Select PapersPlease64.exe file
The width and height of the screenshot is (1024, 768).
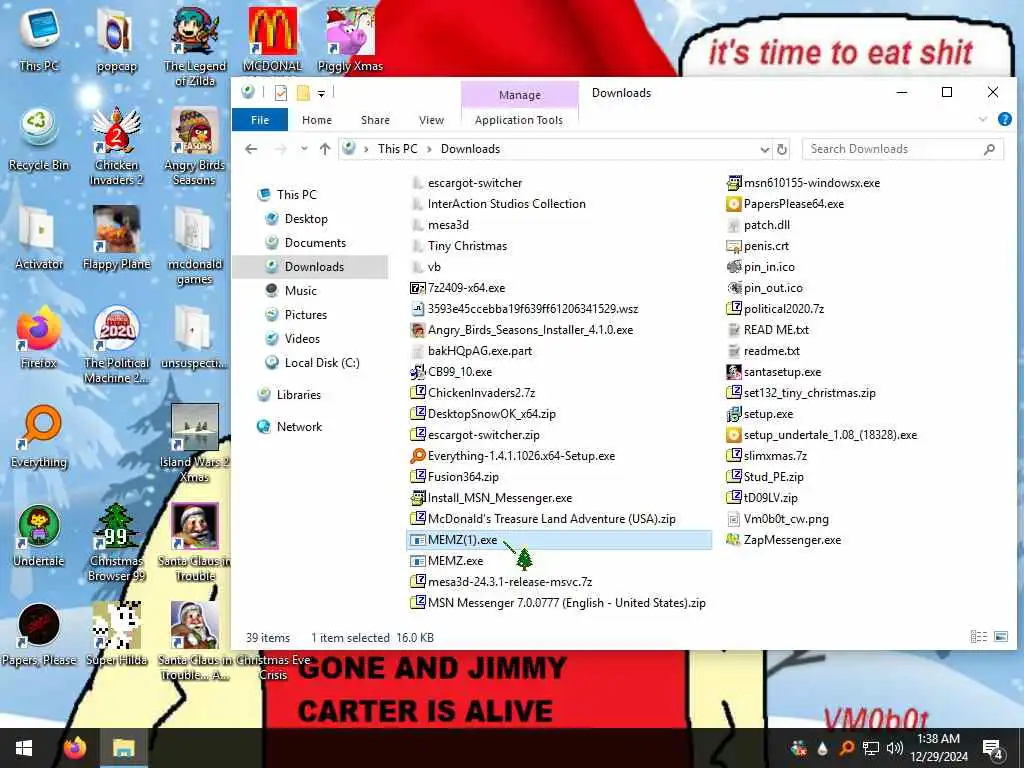tap(793, 204)
